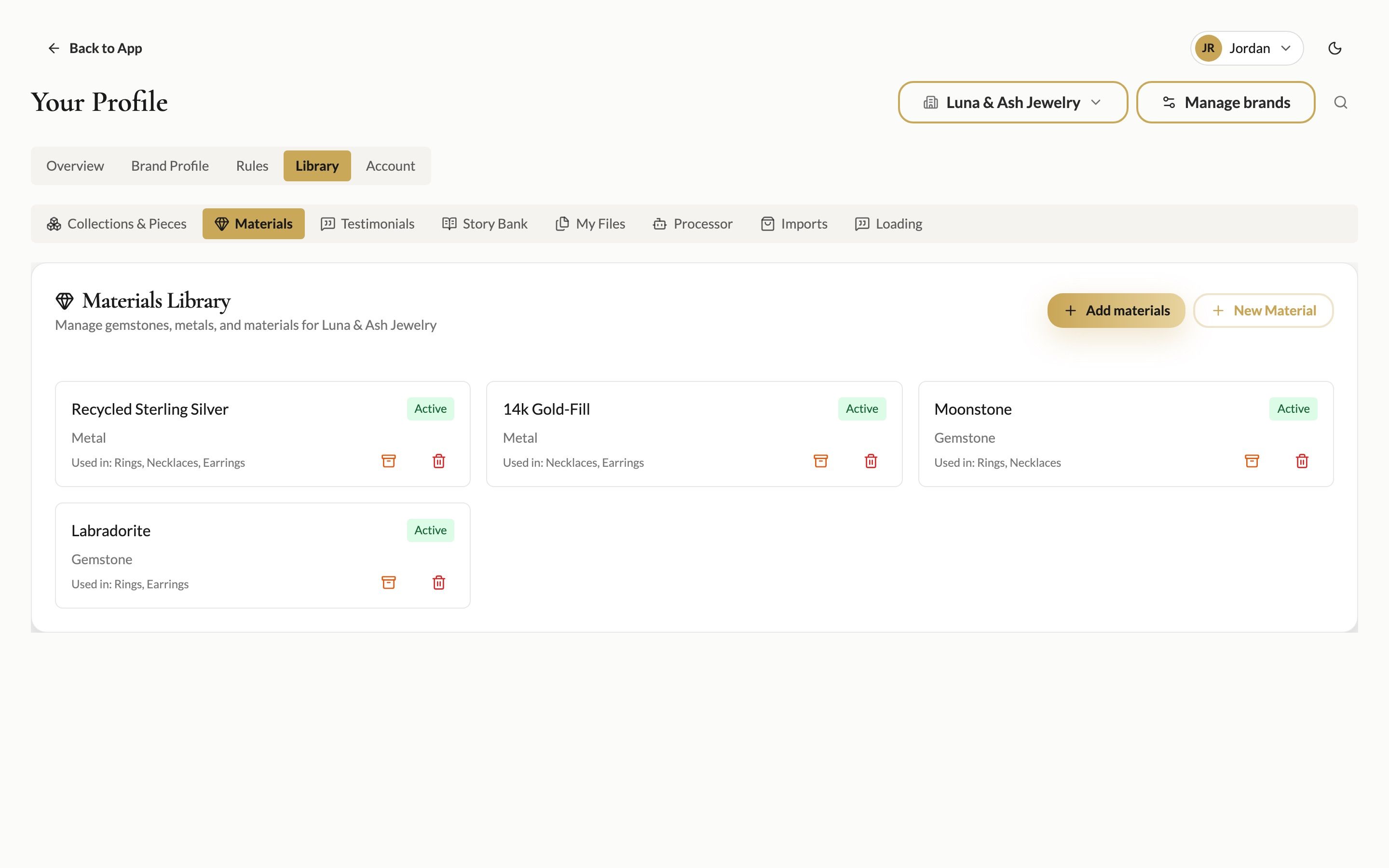
Task: Go to Collections & Pieces tab
Action: (x=117, y=224)
